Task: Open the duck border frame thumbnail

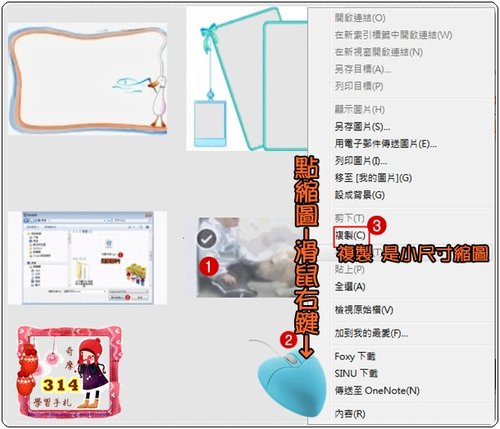Action: 88,79
